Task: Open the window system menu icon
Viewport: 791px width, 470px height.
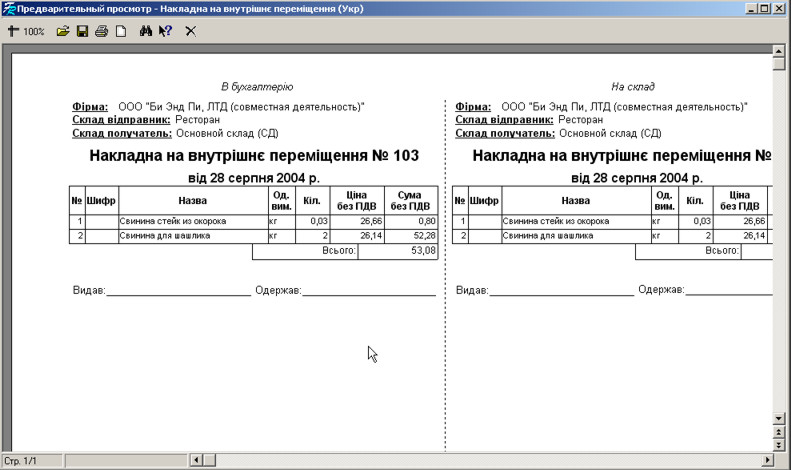Action: tap(9, 8)
